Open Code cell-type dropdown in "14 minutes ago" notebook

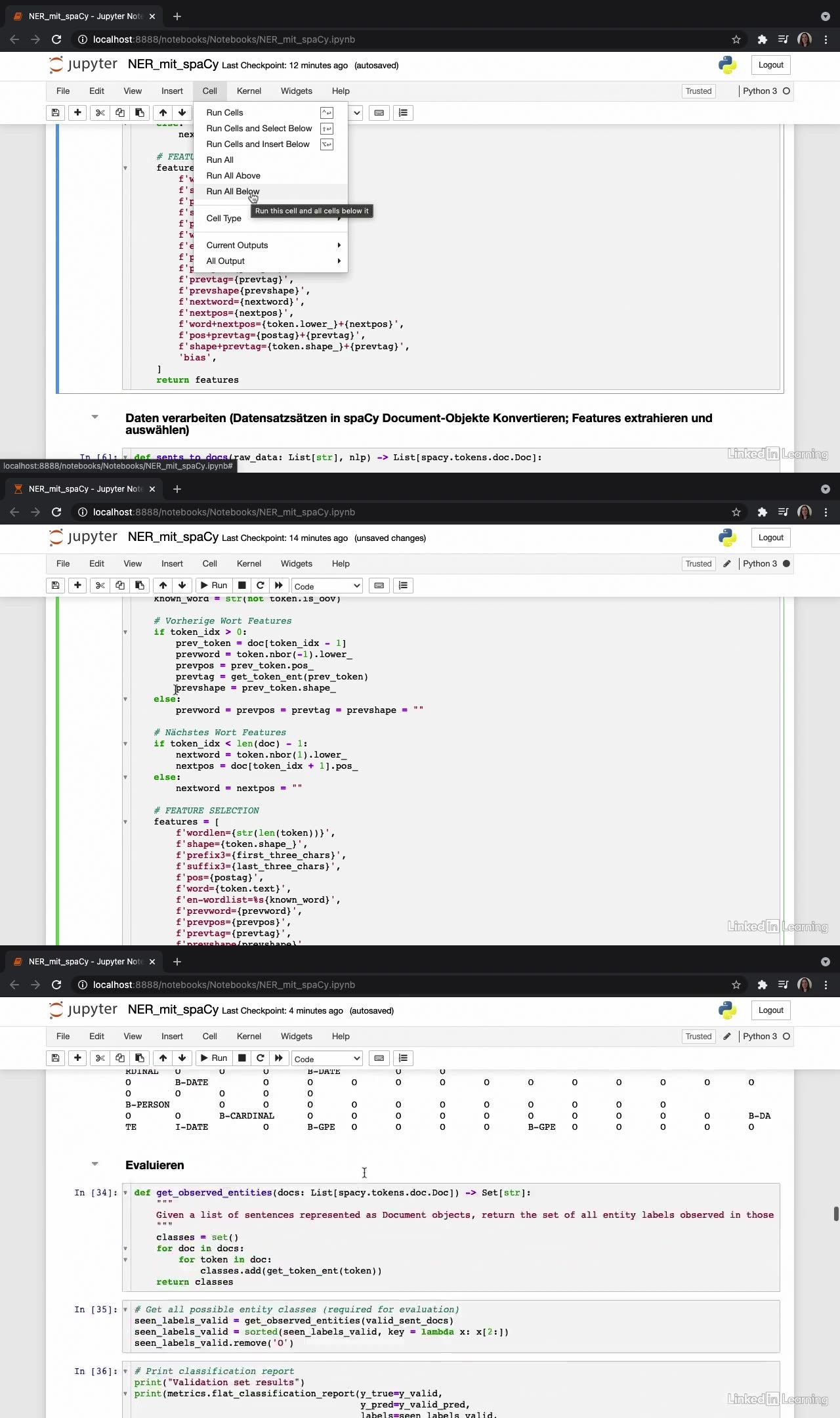tap(327, 586)
